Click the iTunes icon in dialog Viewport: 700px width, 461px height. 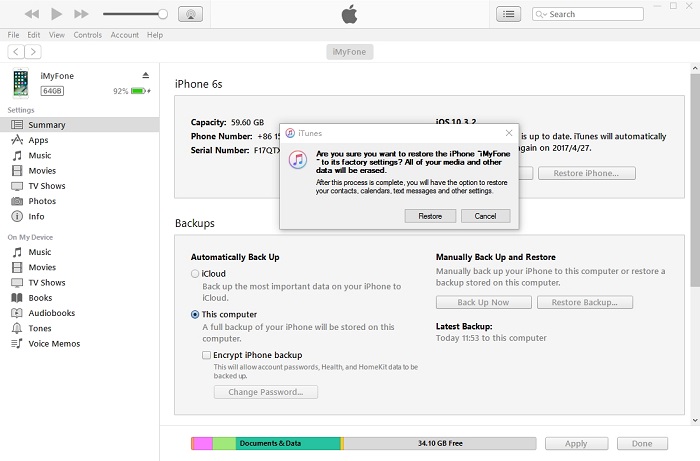click(x=298, y=160)
